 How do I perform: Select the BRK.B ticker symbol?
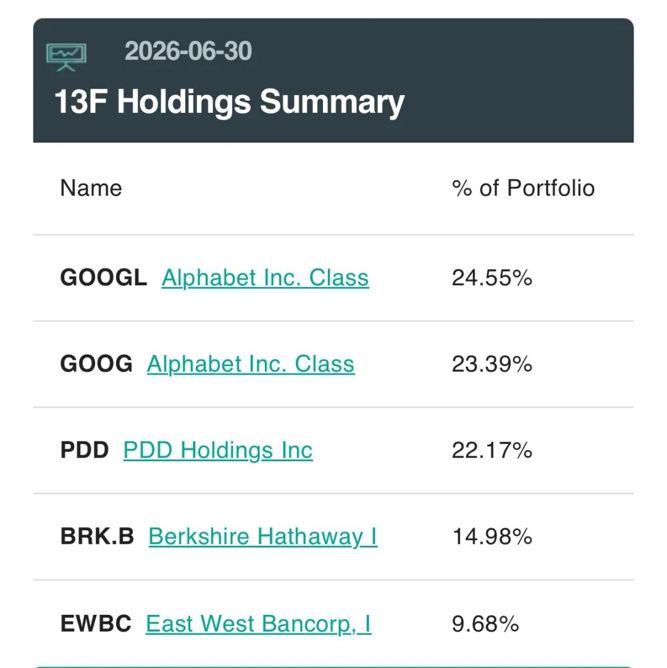click(97, 536)
